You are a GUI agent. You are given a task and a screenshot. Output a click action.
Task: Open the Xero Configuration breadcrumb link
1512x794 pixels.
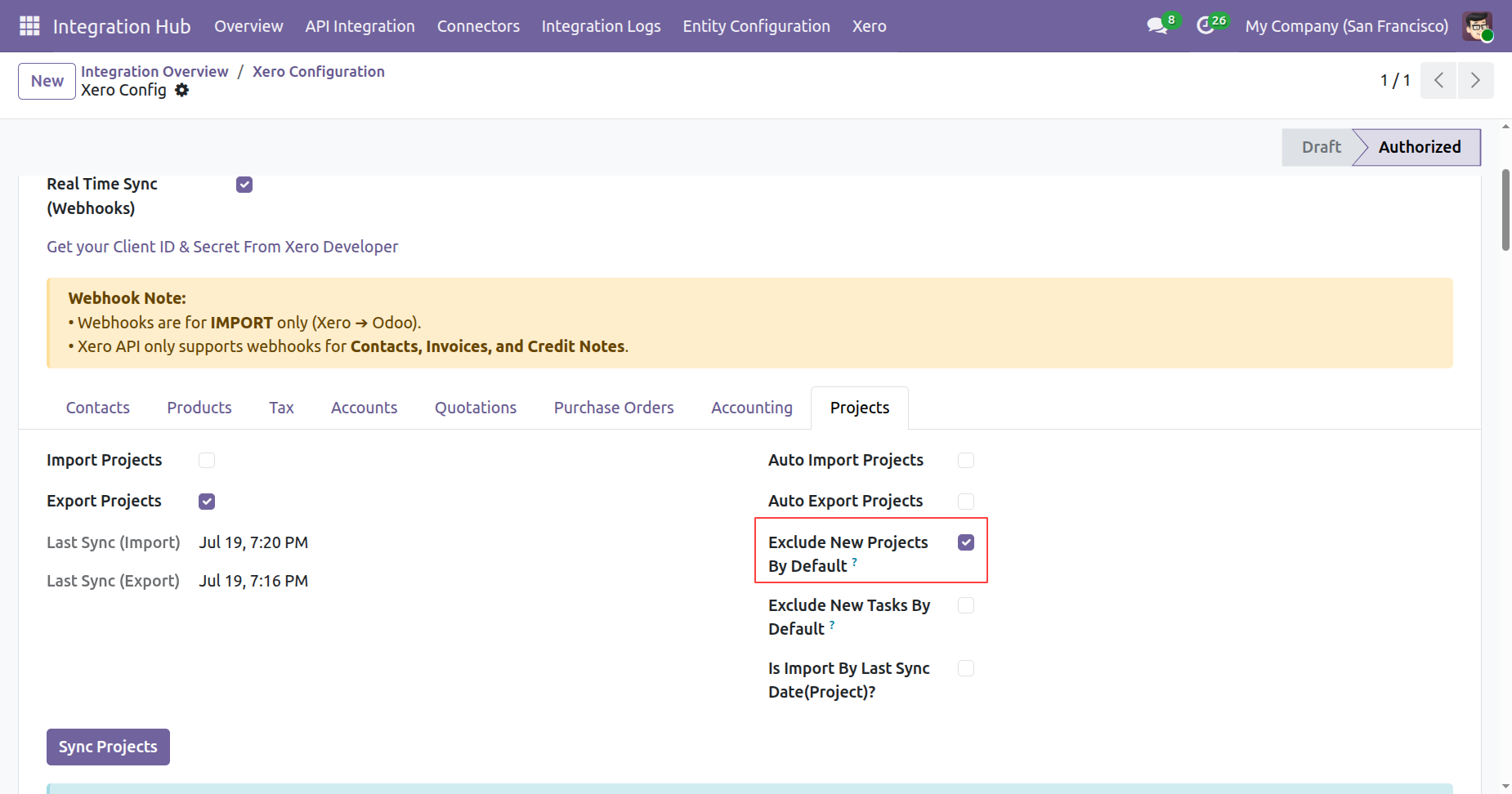click(x=319, y=71)
